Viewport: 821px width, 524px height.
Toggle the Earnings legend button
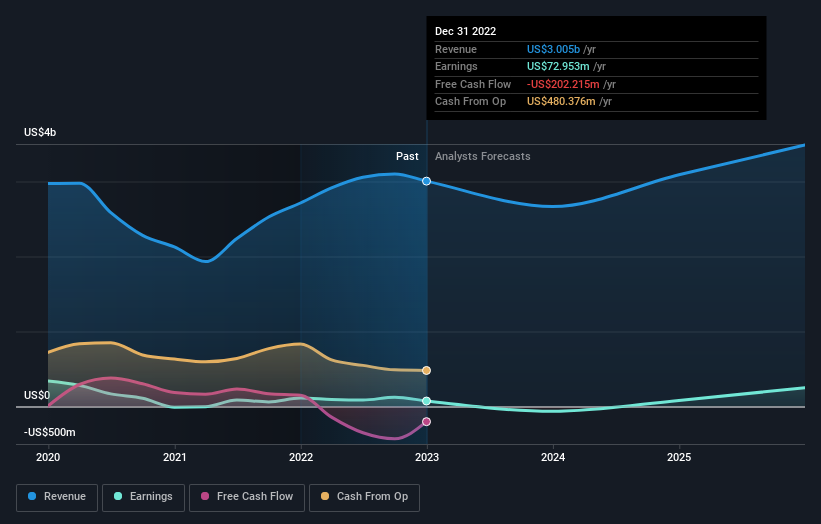point(143,497)
